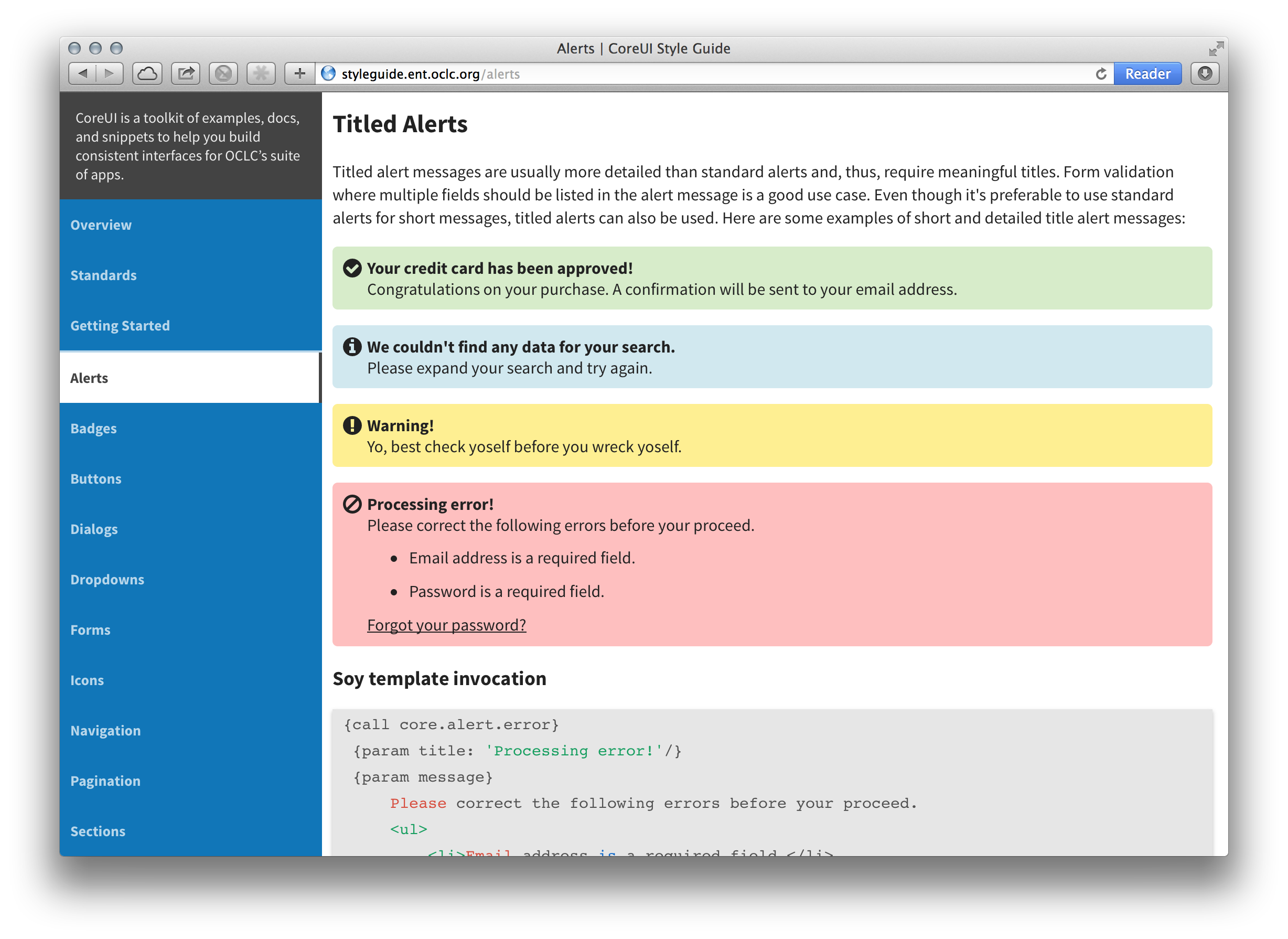Open the Overview sidebar item
The image size is (1288, 939).
click(x=191, y=225)
